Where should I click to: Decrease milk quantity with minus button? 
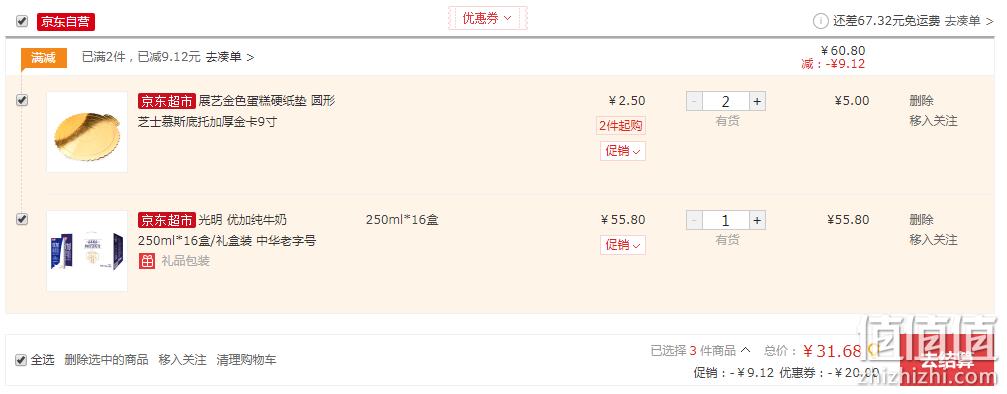(694, 220)
